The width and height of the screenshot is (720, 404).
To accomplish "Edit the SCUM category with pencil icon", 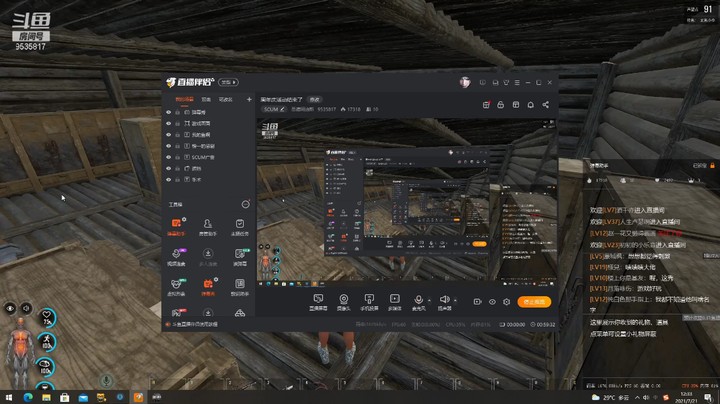I will click(282, 109).
